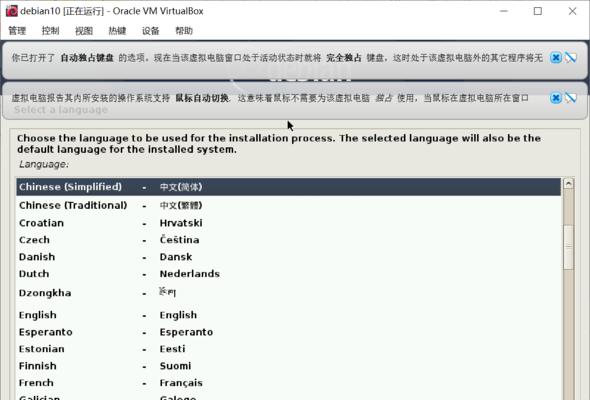Viewport: 590px width, 400px height.
Task: Choose Czech language option
Action: coord(288,240)
